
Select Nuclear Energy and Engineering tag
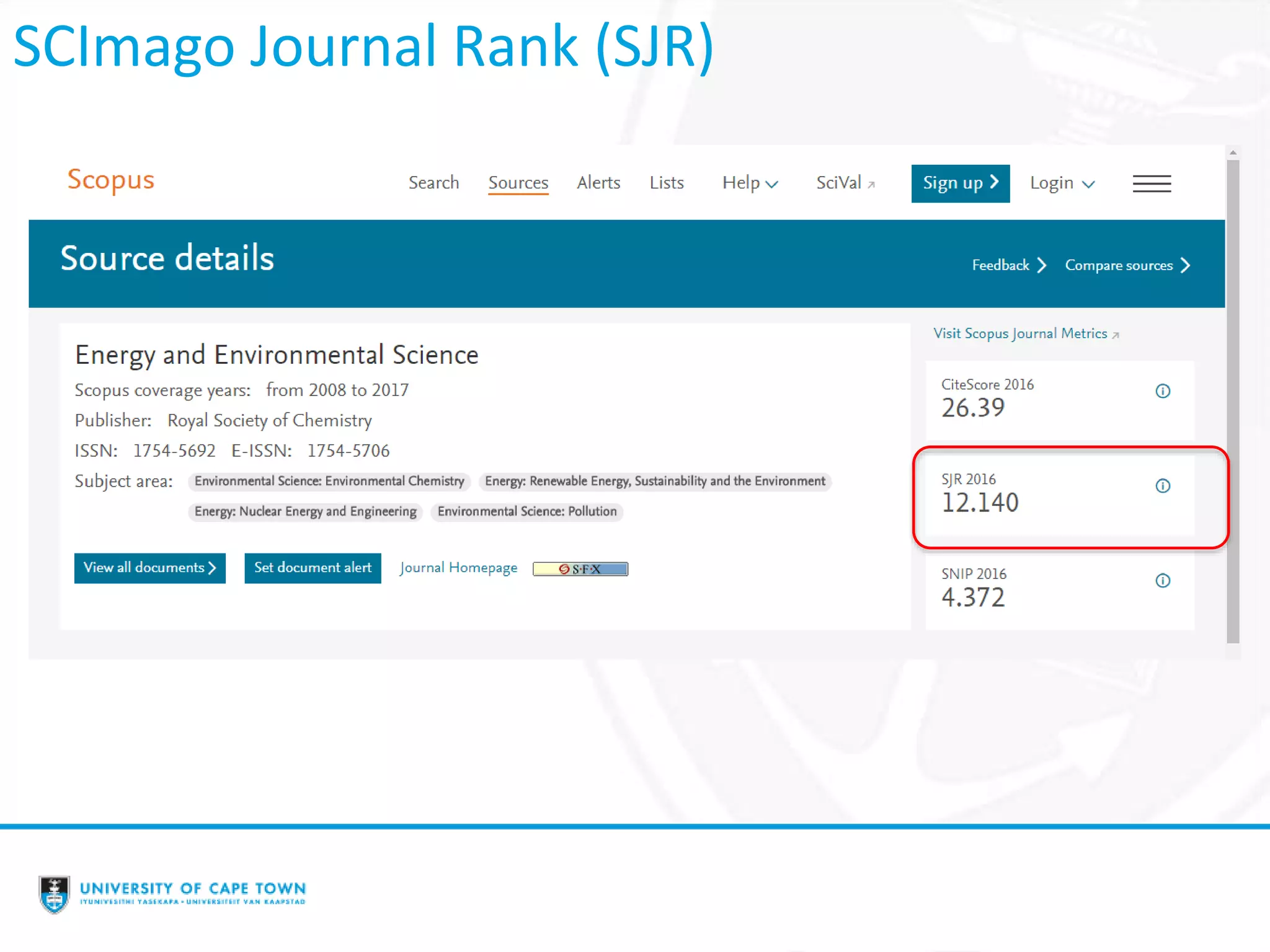pyautogui.click(x=305, y=512)
